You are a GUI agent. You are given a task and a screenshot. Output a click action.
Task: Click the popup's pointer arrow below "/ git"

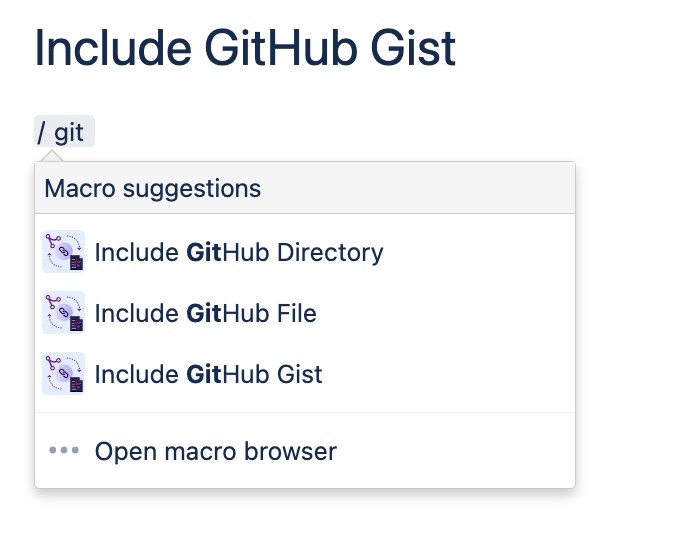[48, 155]
